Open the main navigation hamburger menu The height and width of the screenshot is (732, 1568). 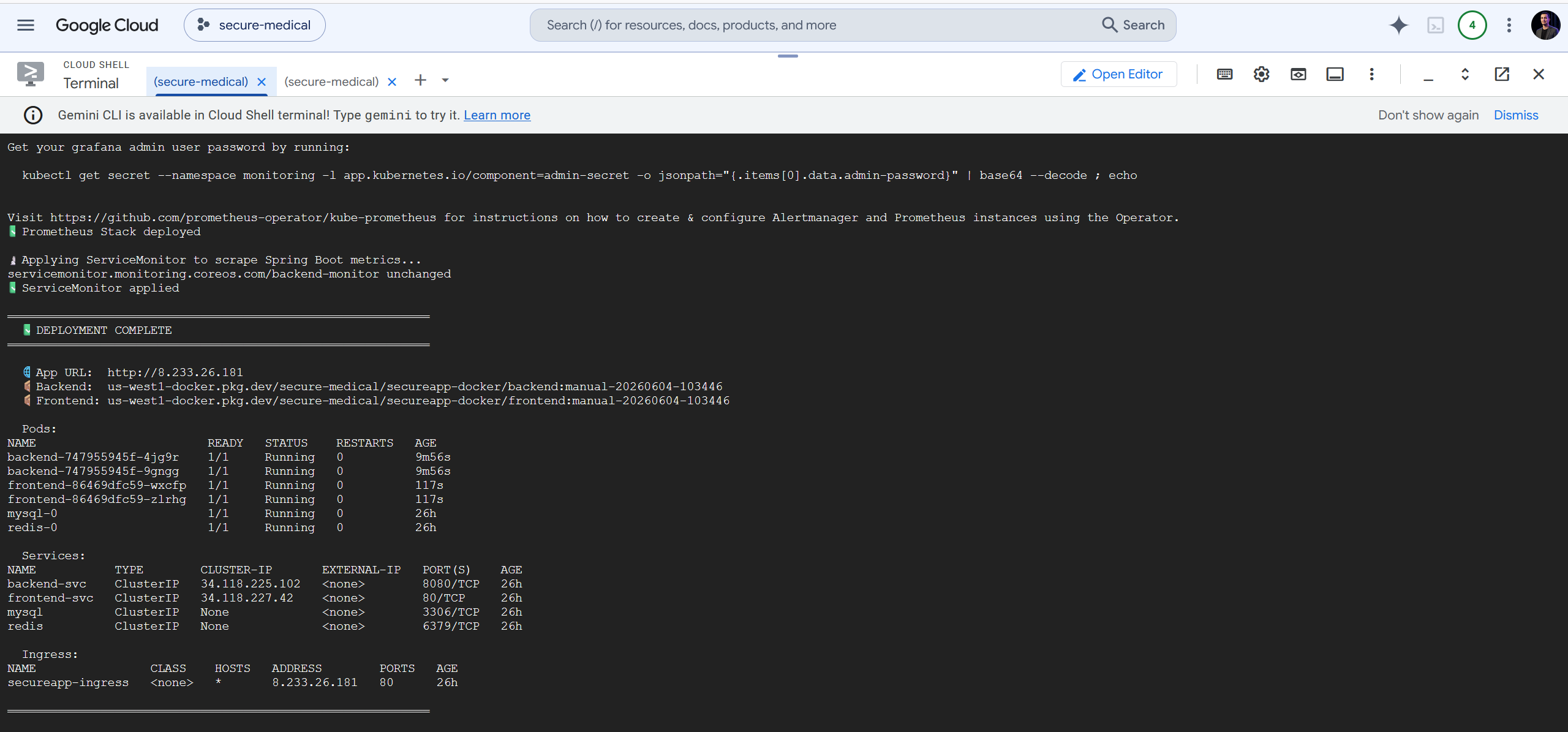[x=26, y=25]
